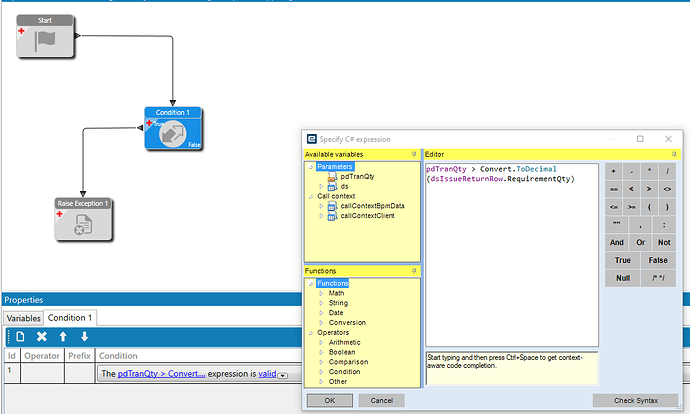690x414 pixels.
Task: Expand the ds tree node
Action: pyautogui.click(x=321, y=186)
